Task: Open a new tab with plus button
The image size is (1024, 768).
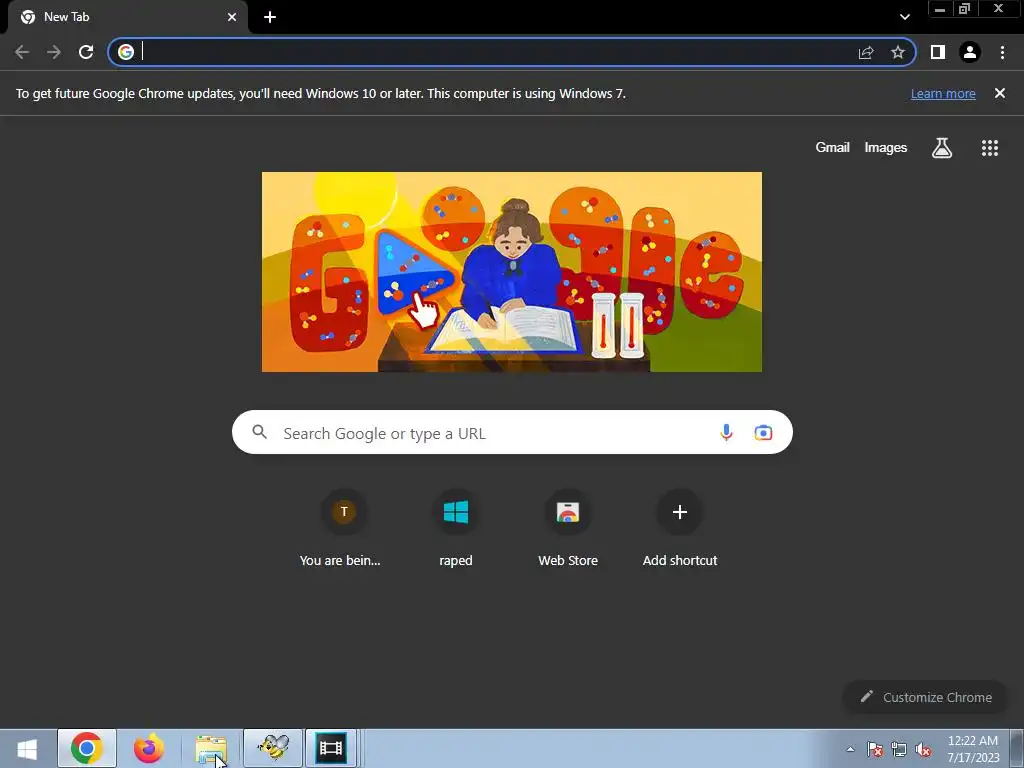Action: click(x=270, y=17)
